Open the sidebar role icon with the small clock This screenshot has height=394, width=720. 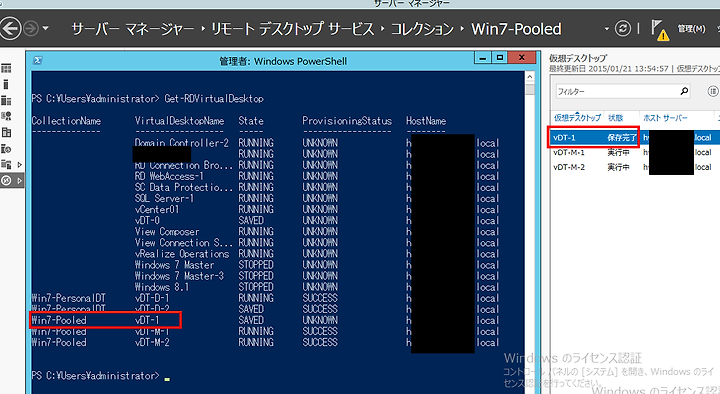point(6,149)
